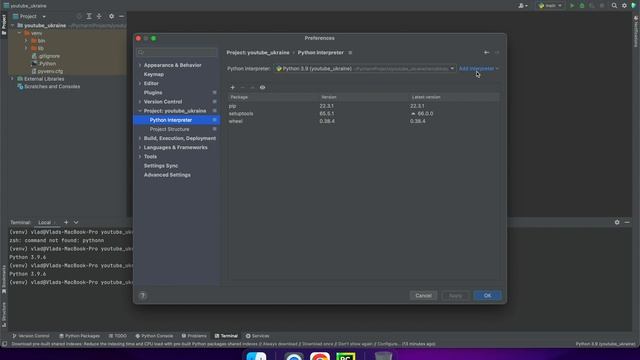Collapse the youtube_ukraine project root

tap(13, 25)
